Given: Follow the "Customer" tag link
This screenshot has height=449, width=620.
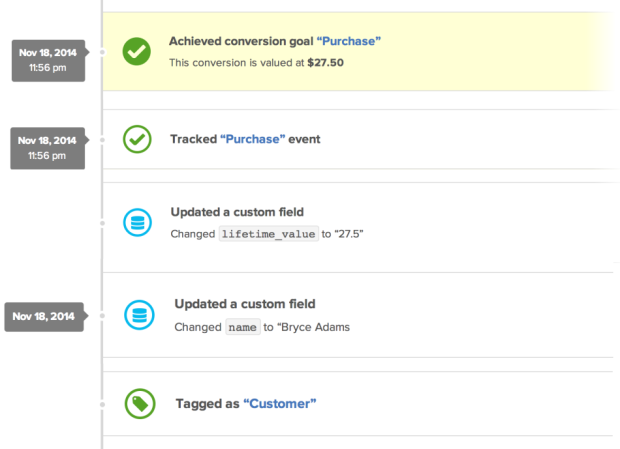Looking at the screenshot, I should click(280, 404).
